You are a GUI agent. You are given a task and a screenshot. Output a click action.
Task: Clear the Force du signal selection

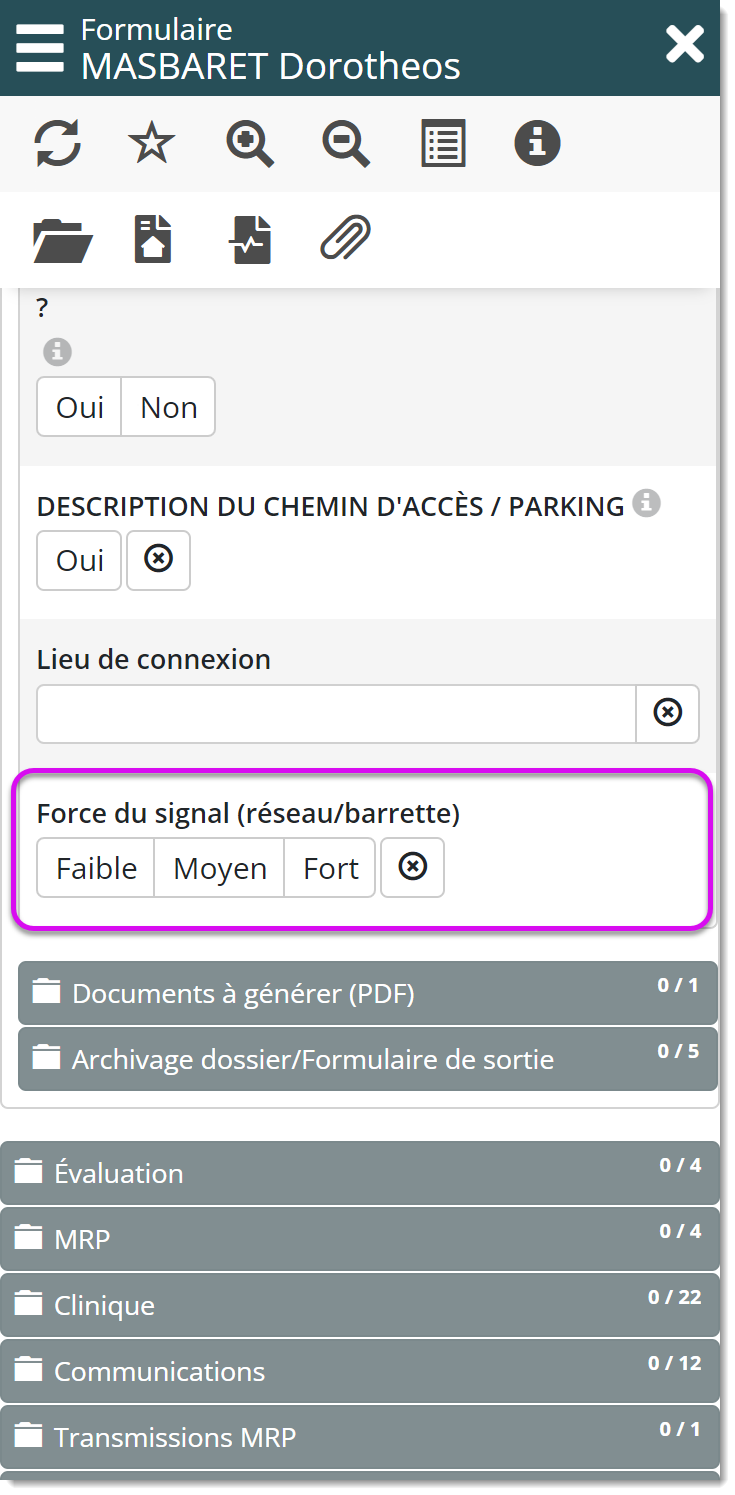coord(412,868)
